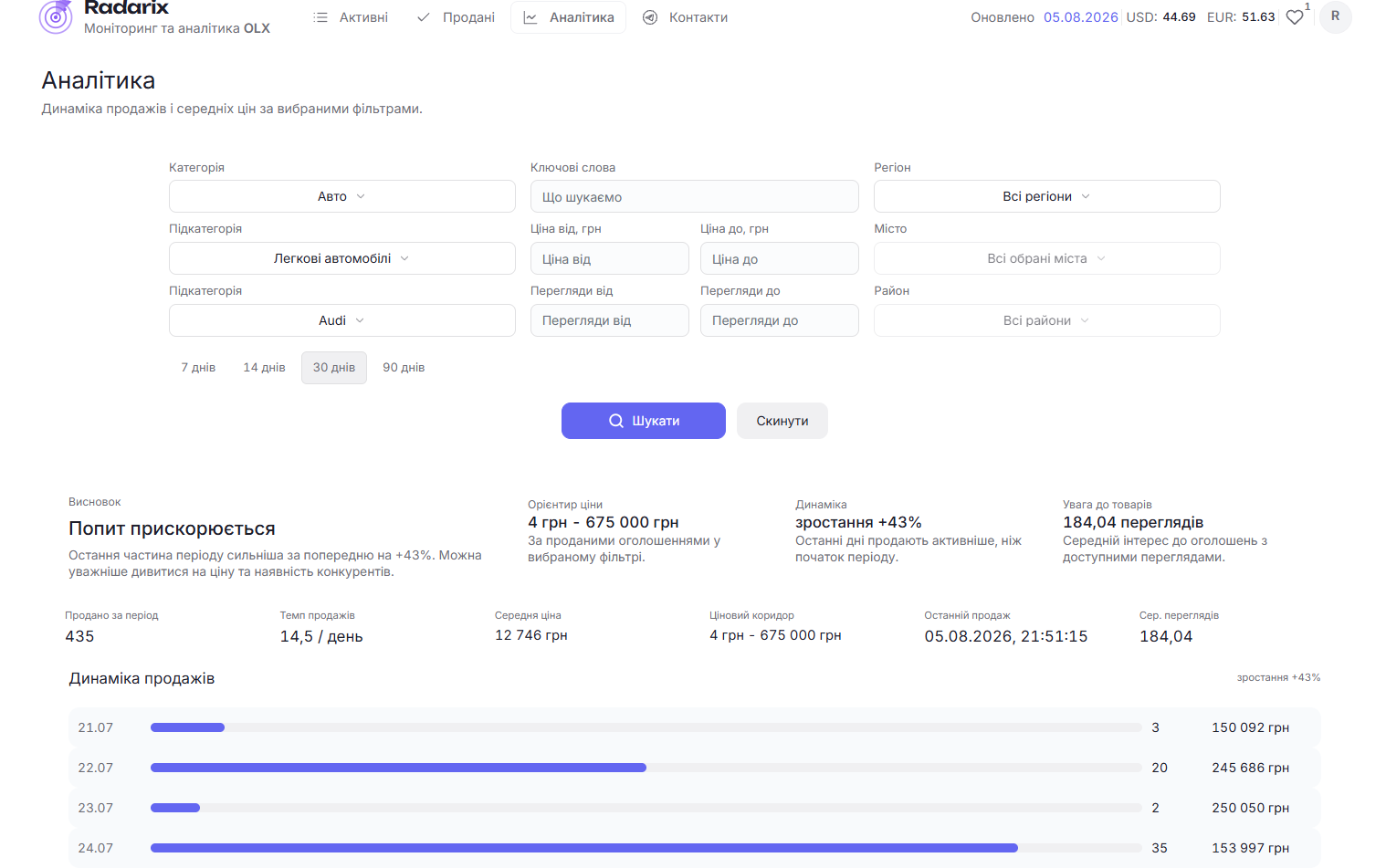Click the checkmark icon beside Продані
Image resolution: width=1386 pixels, height=868 pixels.
click(424, 17)
